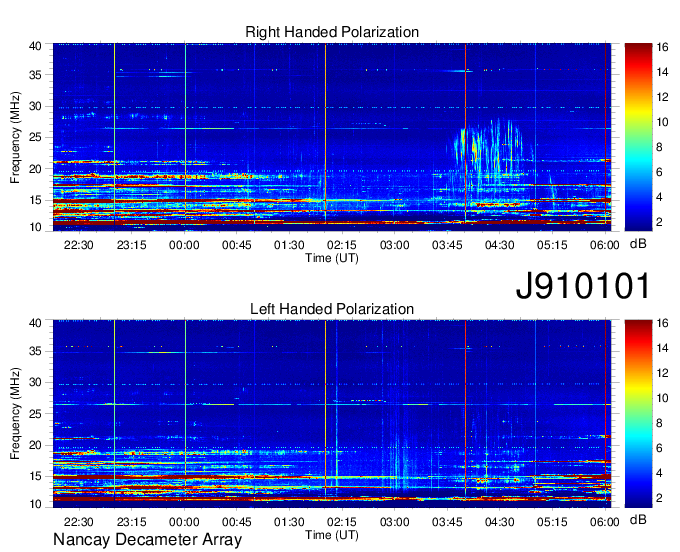Click the red vertical line near 04:00 in Right Handed spectrogram

point(465,132)
